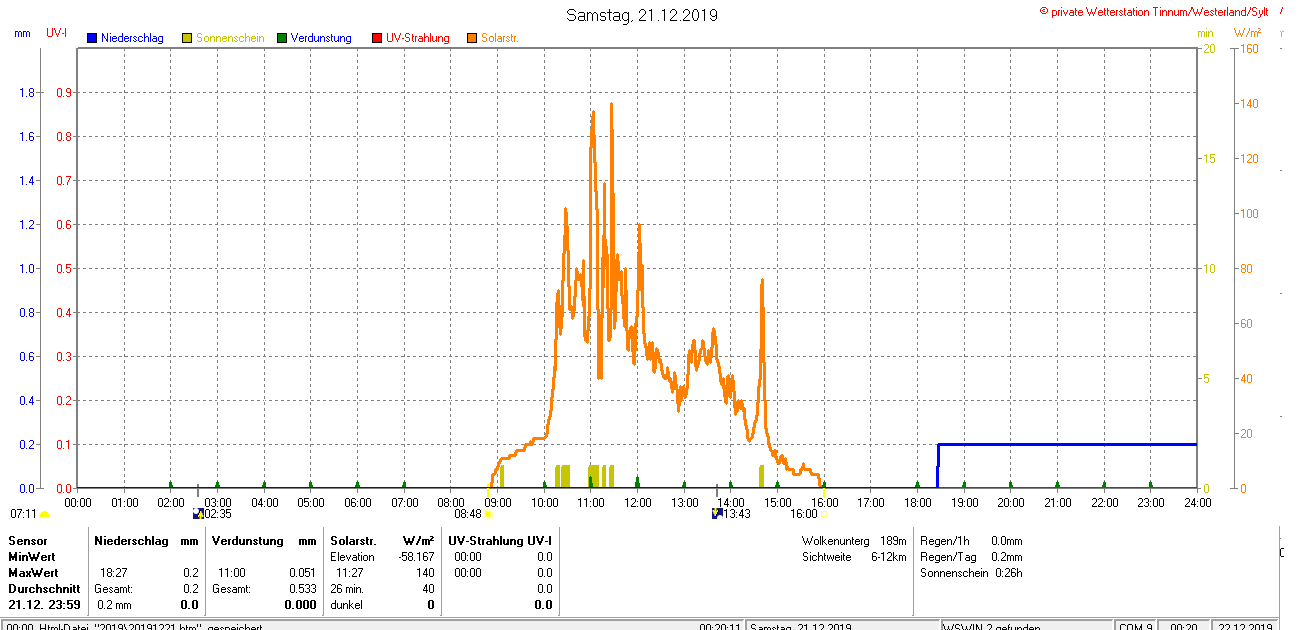Click the green Verdunstung legend swatch
1310x630 pixels.
282,38
